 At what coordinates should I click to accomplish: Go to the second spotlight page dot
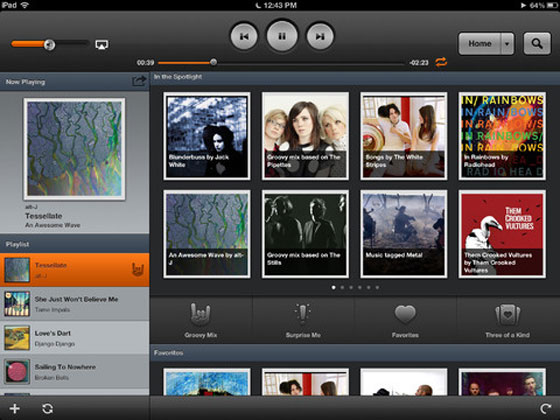[342, 288]
